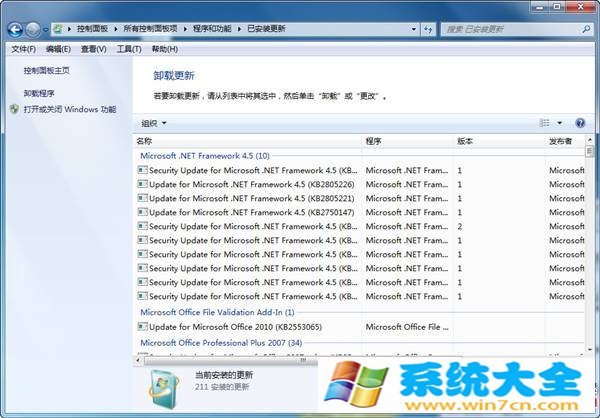The height and width of the screenshot is (418, 600).
Task: Open recent pages dropdown beside navigation arrows
Action: tap(46, 29)
